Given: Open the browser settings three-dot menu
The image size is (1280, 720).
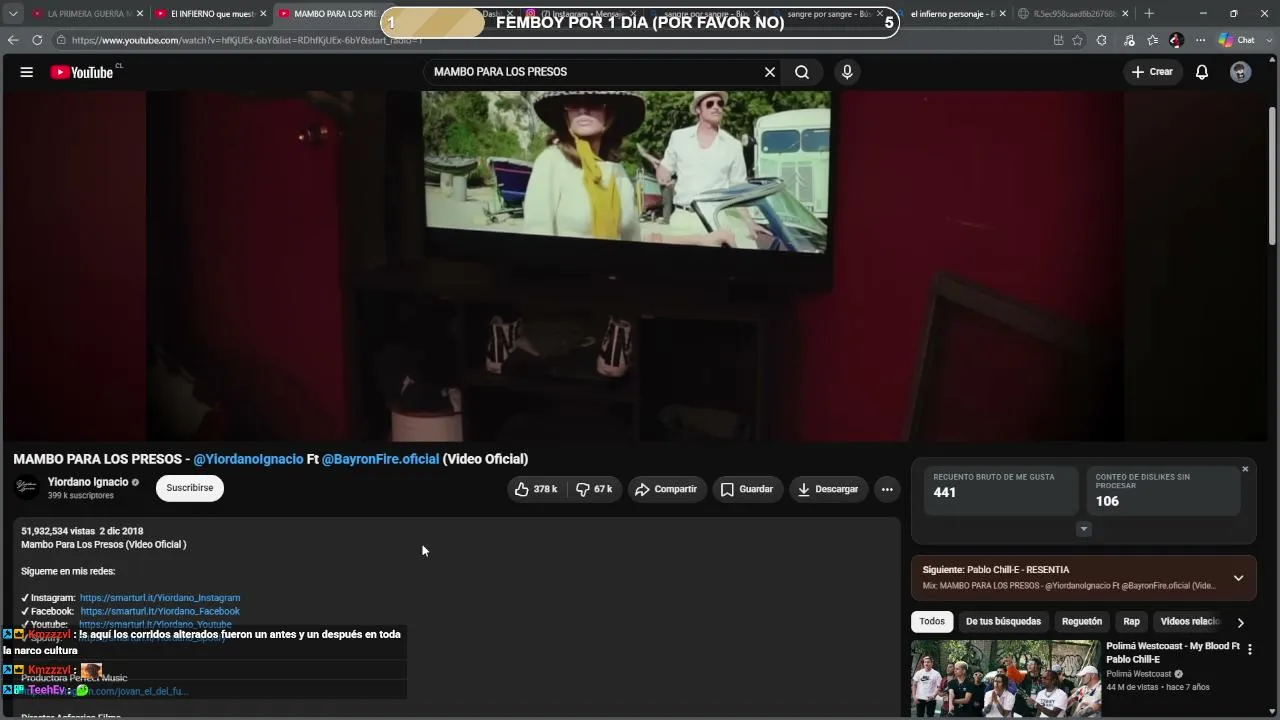Looking at the screenshot, I should click(x=1200, y=40).
